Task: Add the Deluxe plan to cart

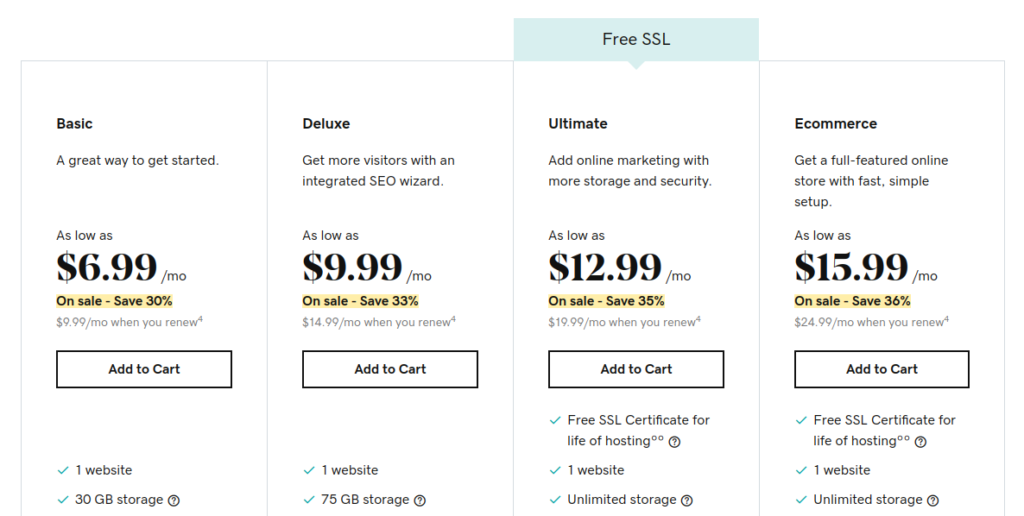Action: coord(390,369)
